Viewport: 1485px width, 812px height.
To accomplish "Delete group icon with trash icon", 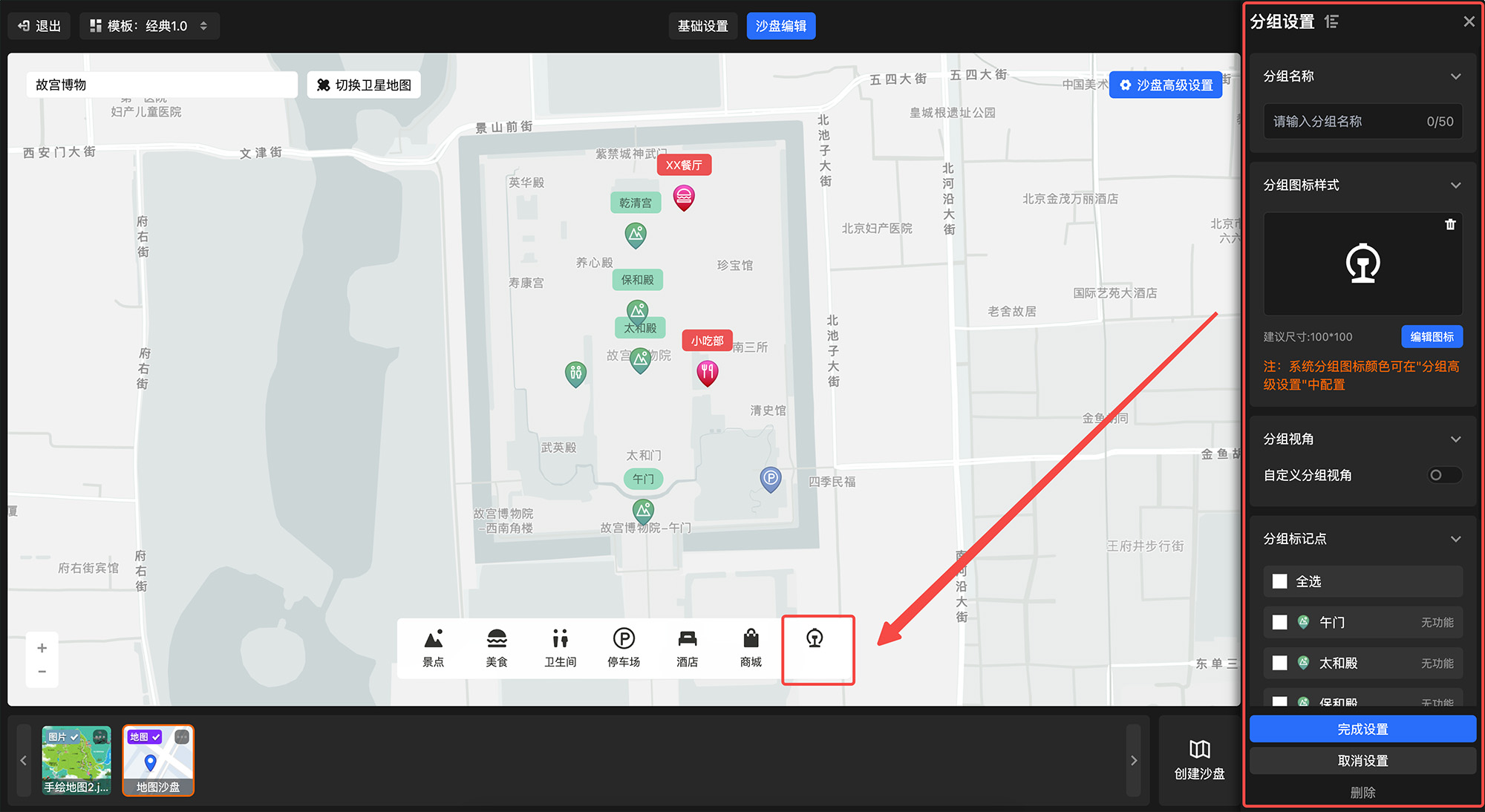I will pos(1450,224).
